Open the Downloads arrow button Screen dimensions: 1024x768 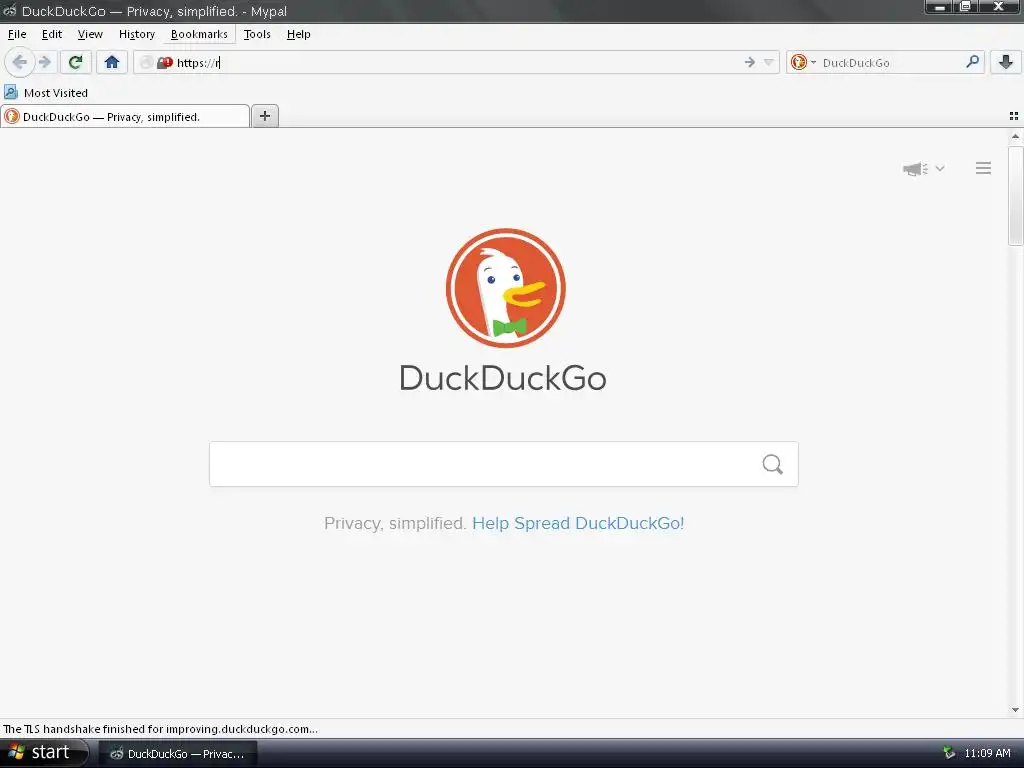[1006, 62]
